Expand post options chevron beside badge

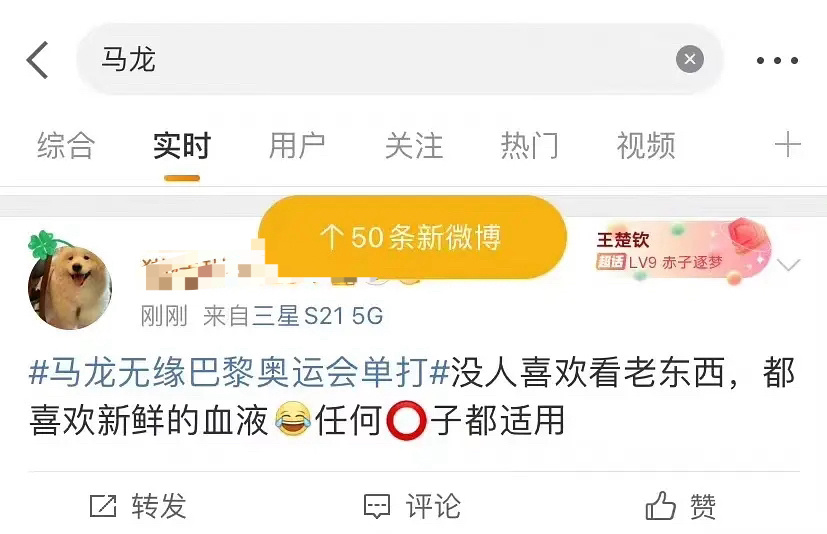pos(788,264)
